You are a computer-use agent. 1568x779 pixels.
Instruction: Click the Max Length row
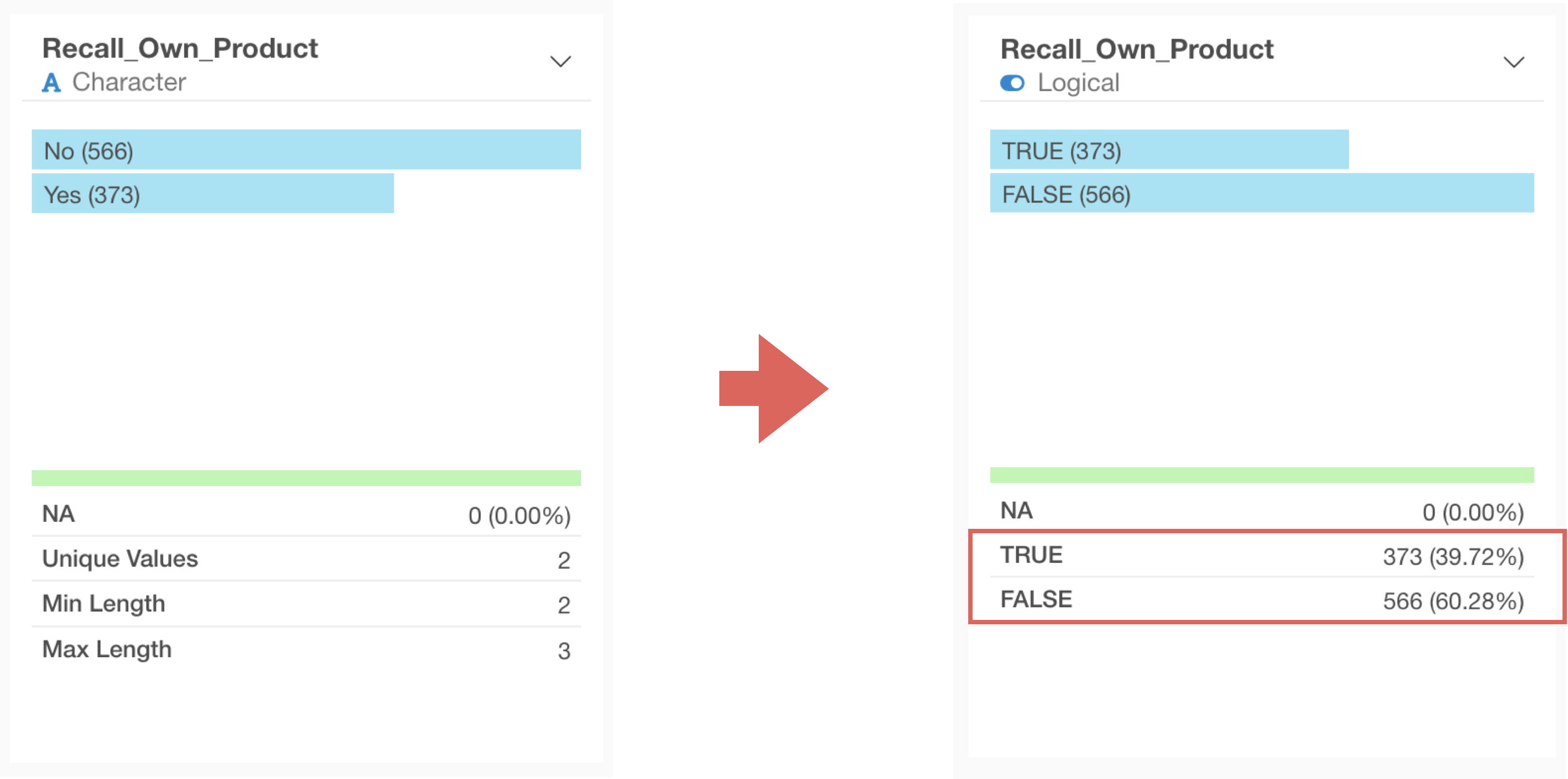306,650
